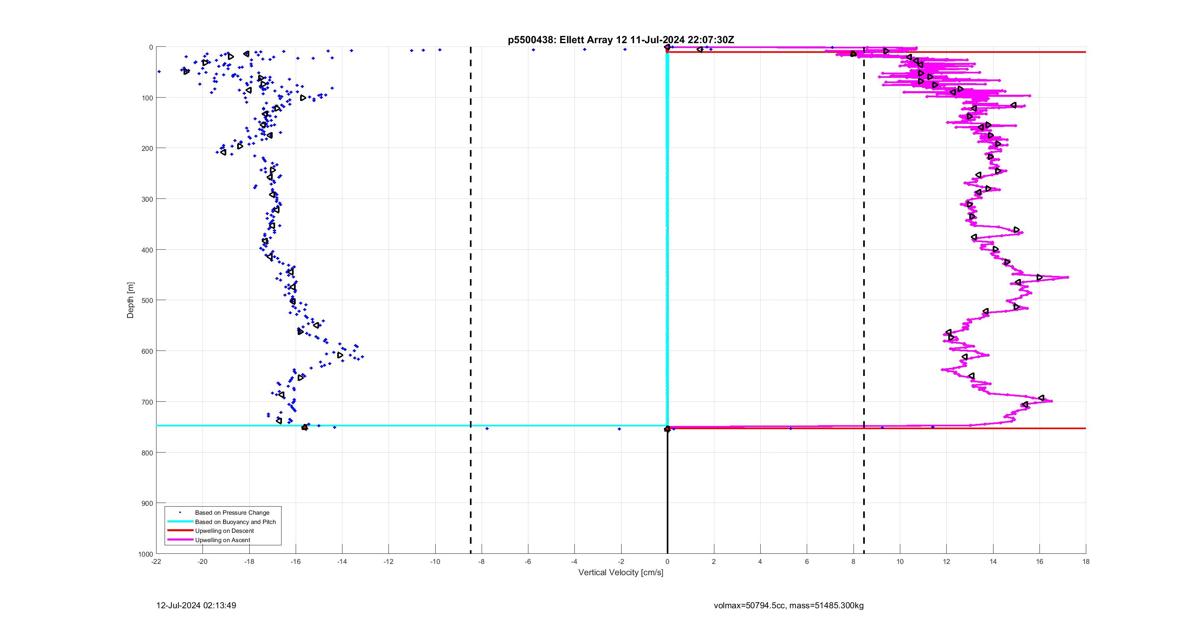This screenshot has height=622, width=1200.
Task: Select the 'Vertical Velocity [cm/s]' axis label
Action: coord(621,573)
